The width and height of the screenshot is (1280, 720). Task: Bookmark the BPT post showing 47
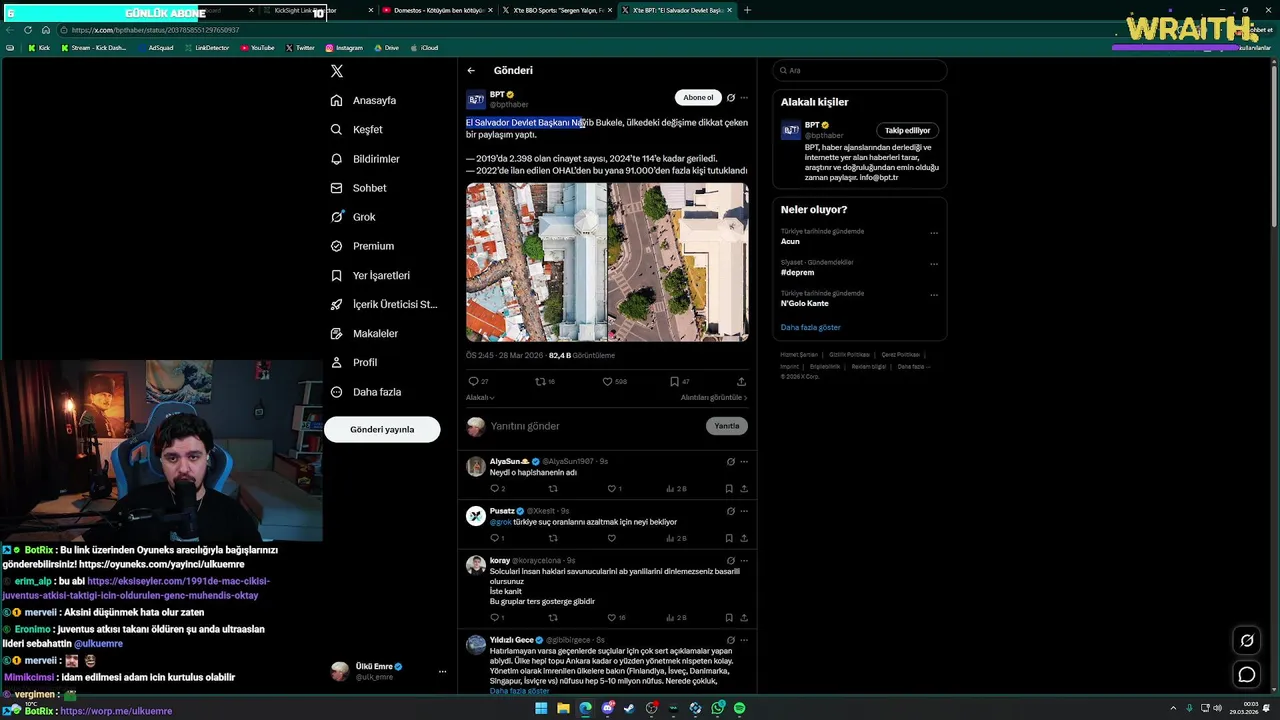point(680,381)
